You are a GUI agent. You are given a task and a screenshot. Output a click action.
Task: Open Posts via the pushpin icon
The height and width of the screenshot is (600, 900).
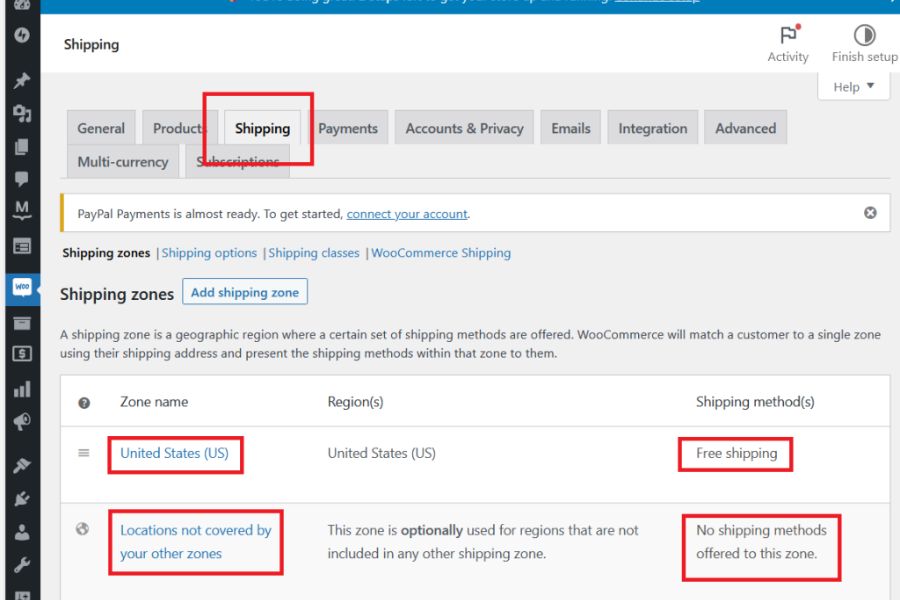point(22,82)
